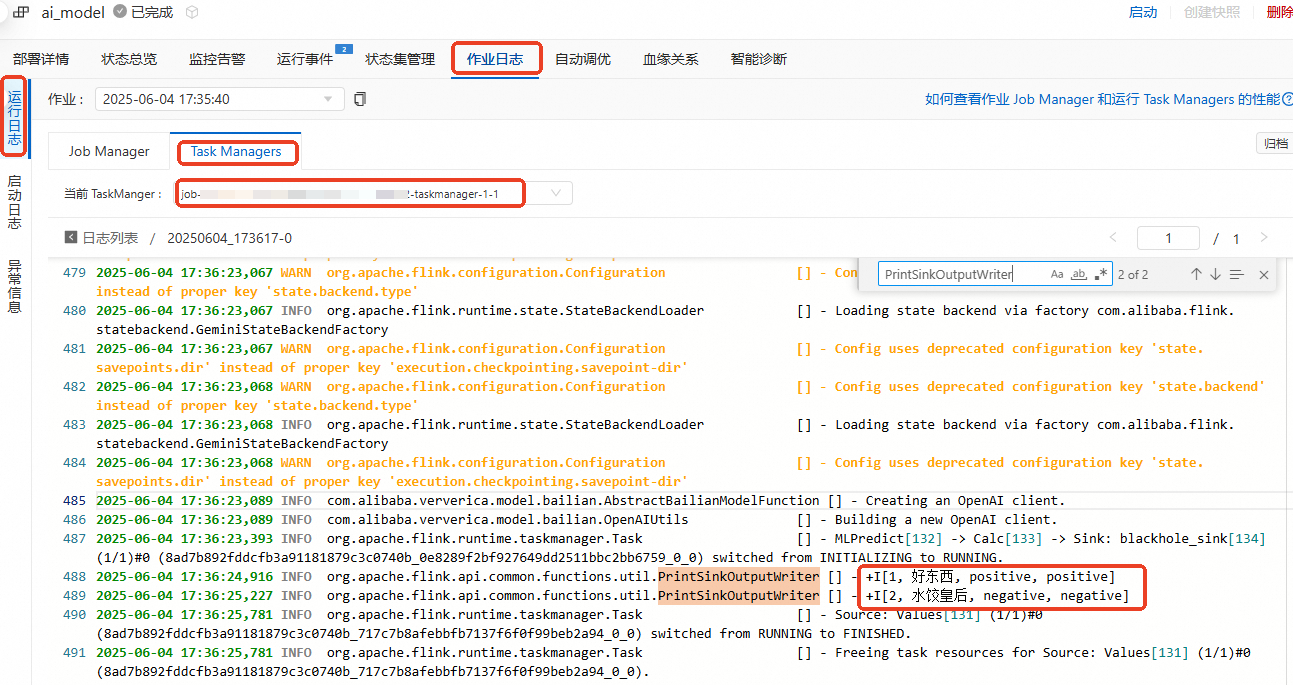This screenshot has height=685, width=1293.
Task: Click the back icon beside 日志列表
Action: coord(71,238)
